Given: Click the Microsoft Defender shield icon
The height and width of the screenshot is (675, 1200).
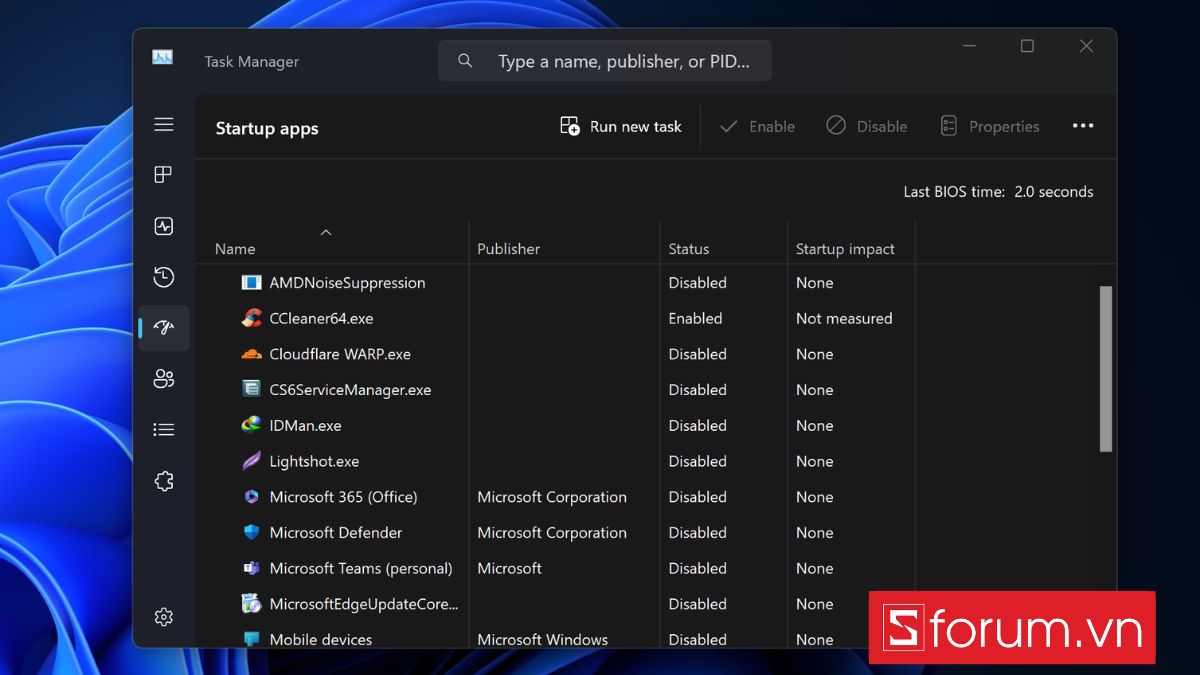Looking at the screenshot, I should coord(252,532).
